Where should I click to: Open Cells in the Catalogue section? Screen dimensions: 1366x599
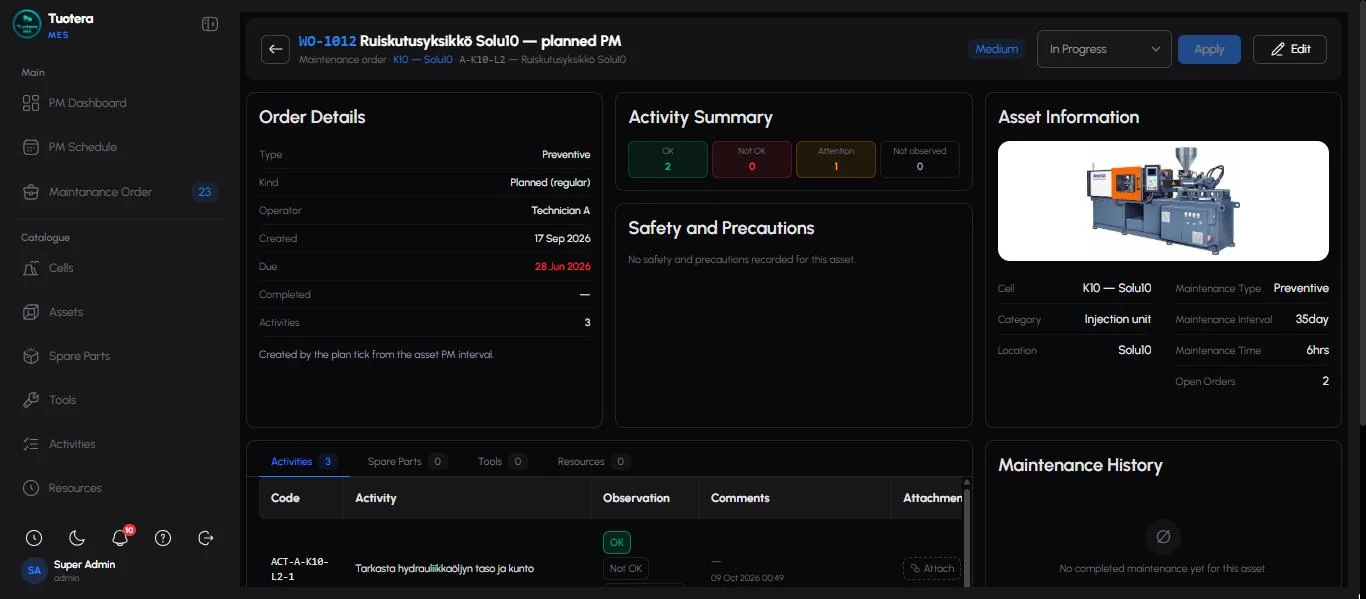click(x=61, y=268)
